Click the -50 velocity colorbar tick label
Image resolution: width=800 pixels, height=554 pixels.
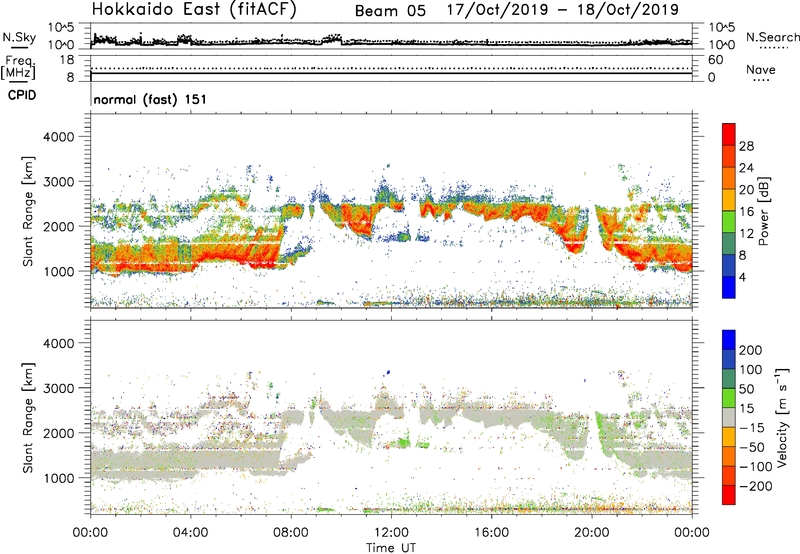[752, 447]
